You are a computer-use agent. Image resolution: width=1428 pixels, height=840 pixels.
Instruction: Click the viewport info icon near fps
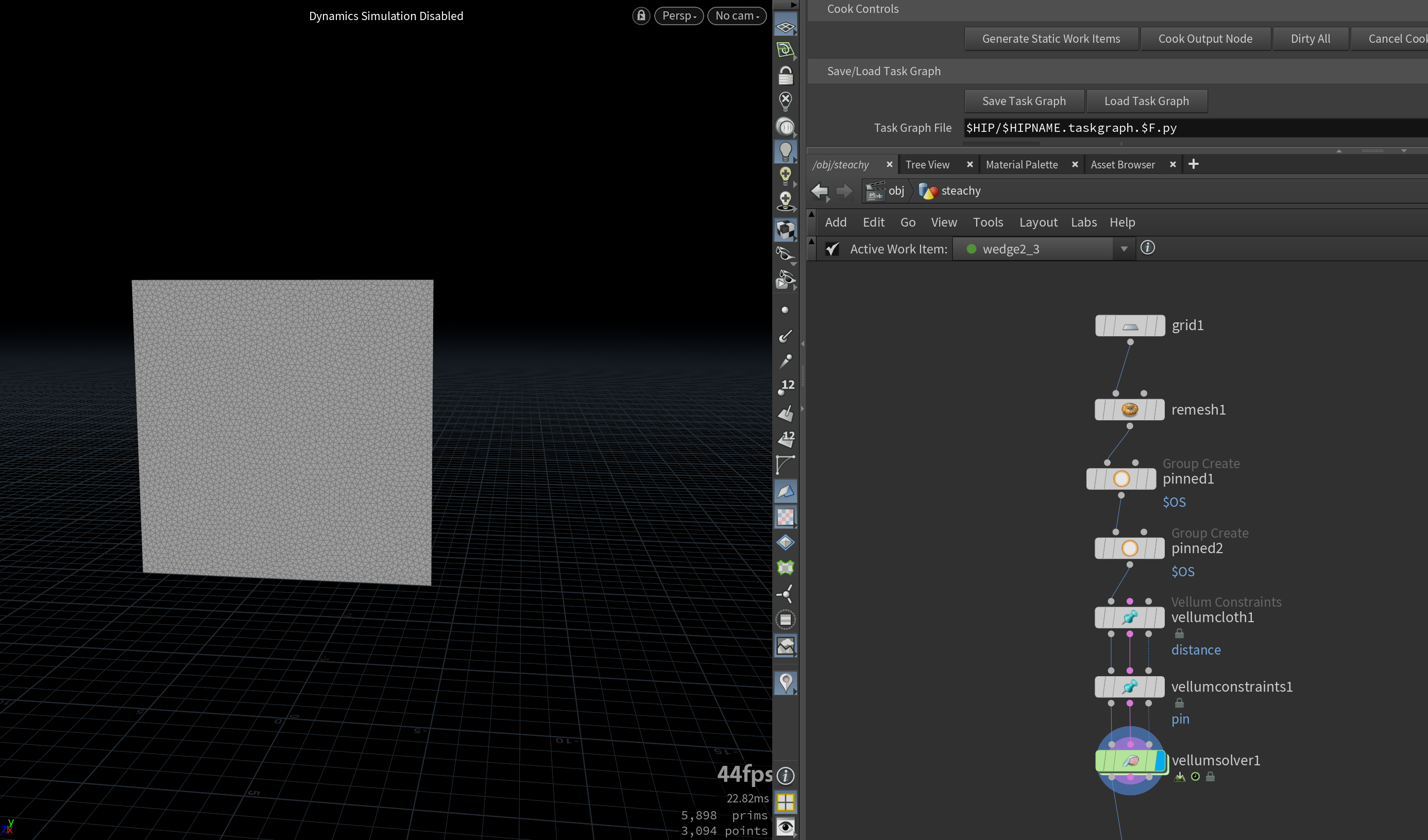[x=786, y=776]
